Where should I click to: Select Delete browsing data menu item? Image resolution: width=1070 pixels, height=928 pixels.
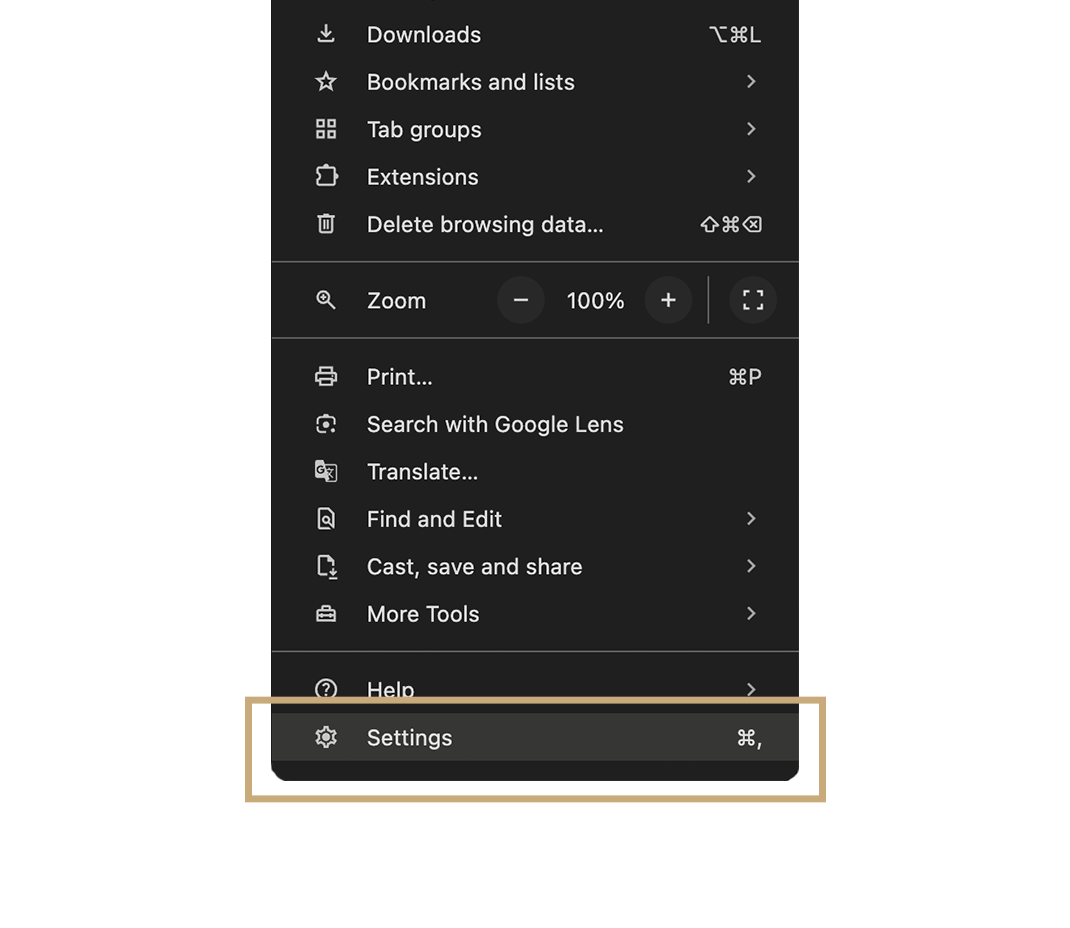(485, 224)
